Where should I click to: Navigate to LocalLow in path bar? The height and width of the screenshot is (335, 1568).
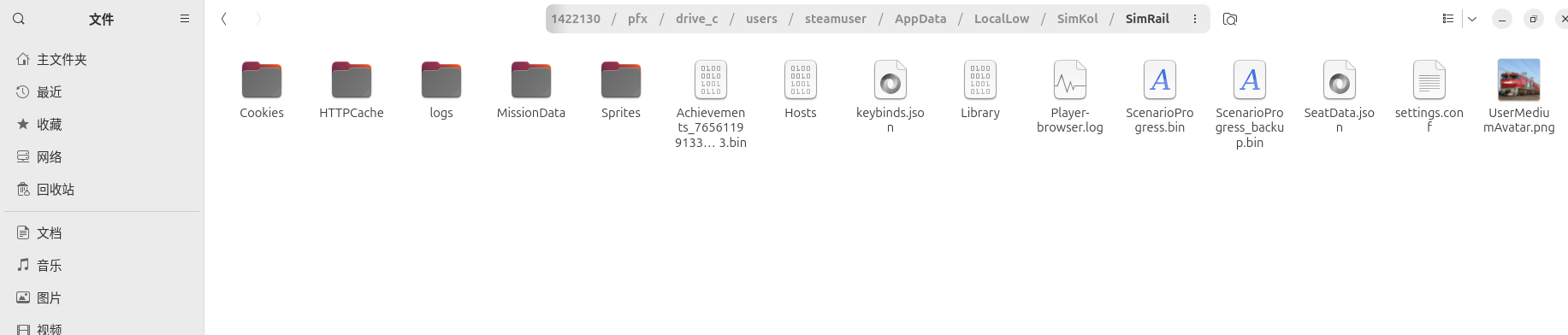click(1002, 19)
